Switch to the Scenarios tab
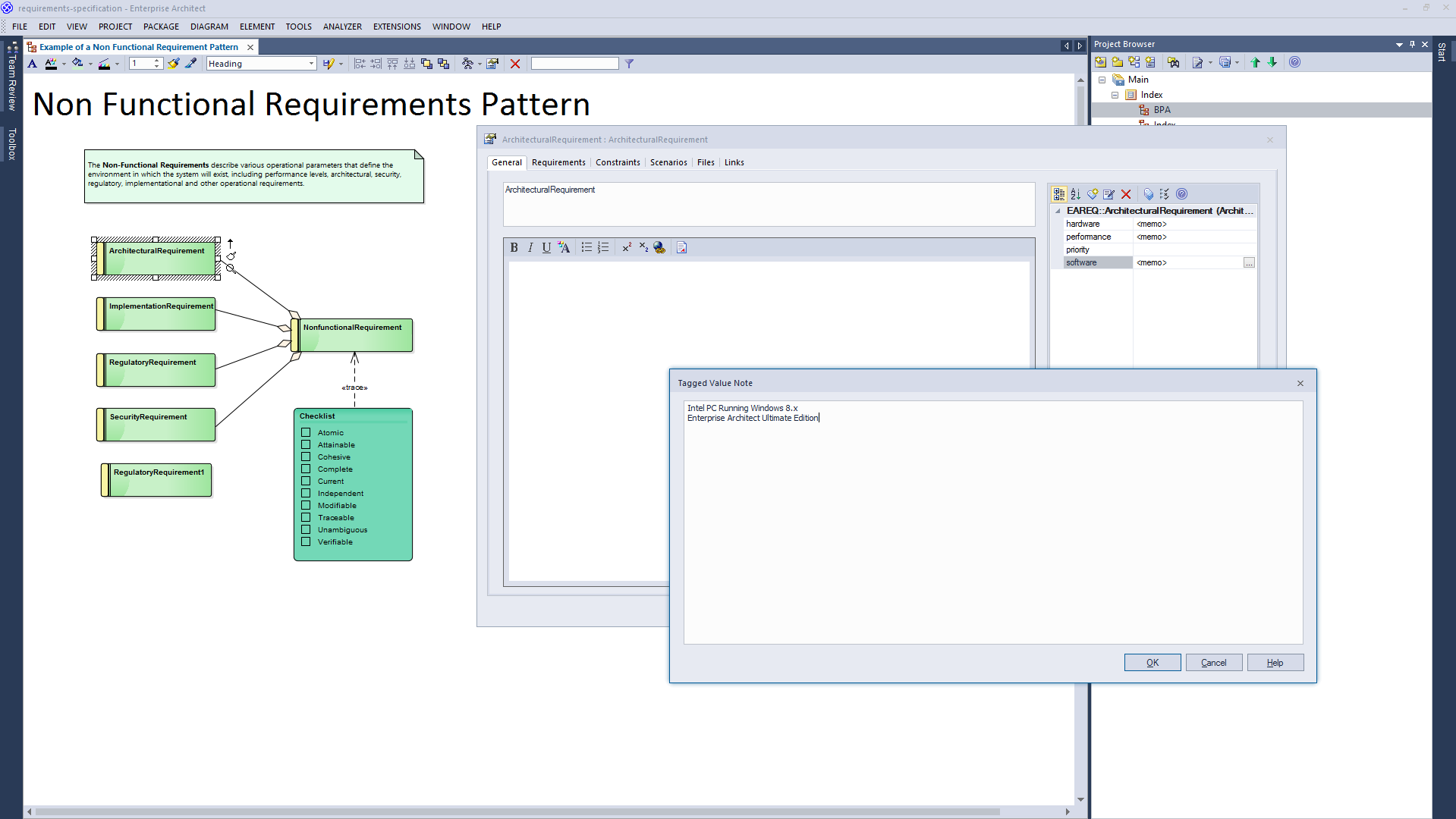The height and width of the screenshot is (819, 1456). 668,162
